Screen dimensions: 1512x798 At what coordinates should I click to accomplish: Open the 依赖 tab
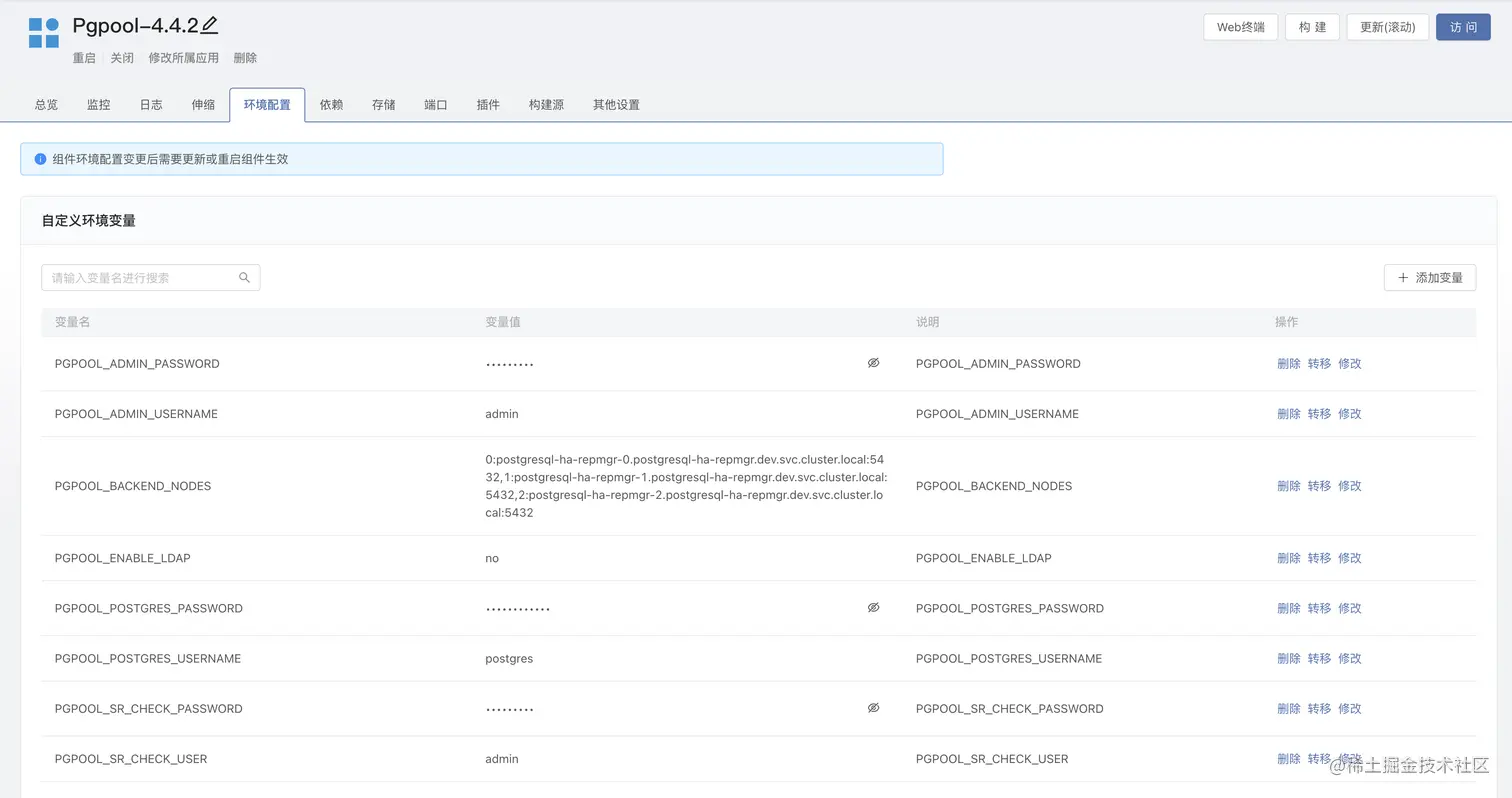[332, 105]
